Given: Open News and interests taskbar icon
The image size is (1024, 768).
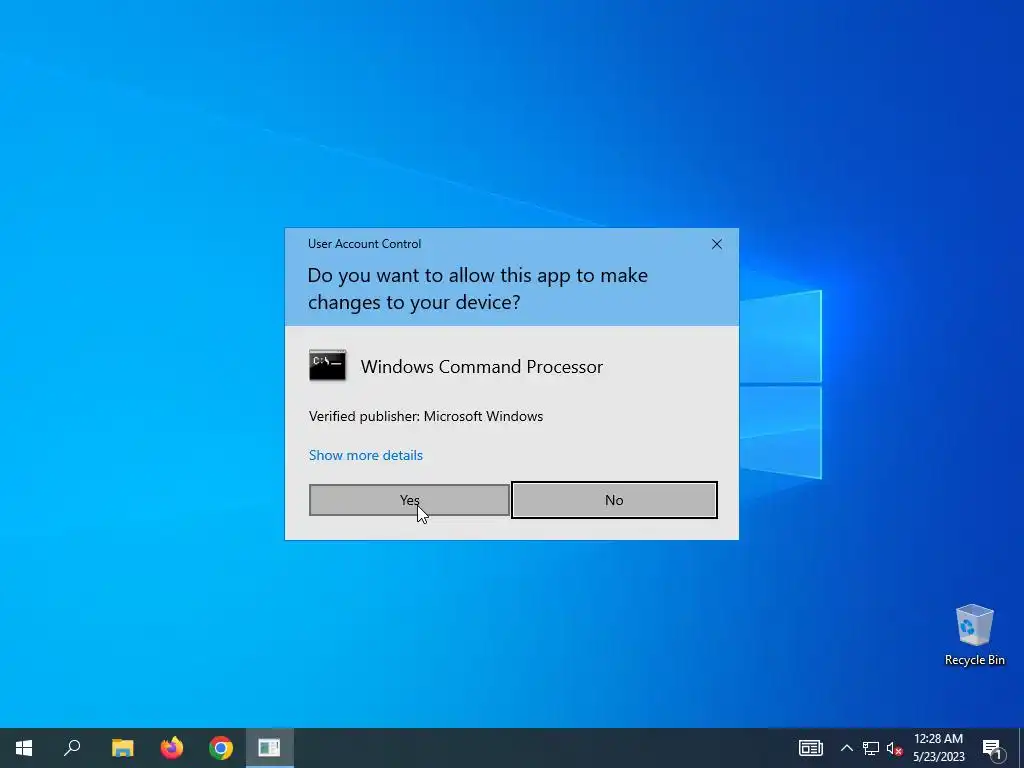Looking at the screenshot, I should click(810, 748).
